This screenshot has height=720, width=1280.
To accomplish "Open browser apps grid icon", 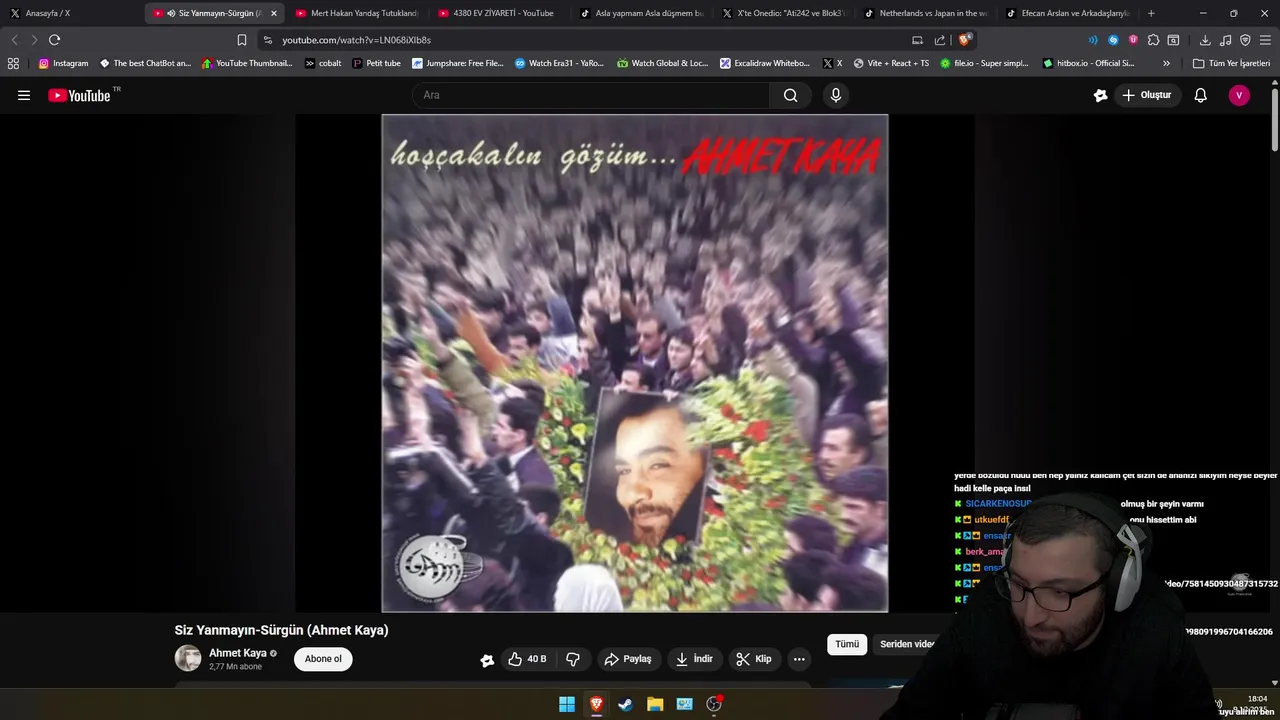I will tap(13, 63).
